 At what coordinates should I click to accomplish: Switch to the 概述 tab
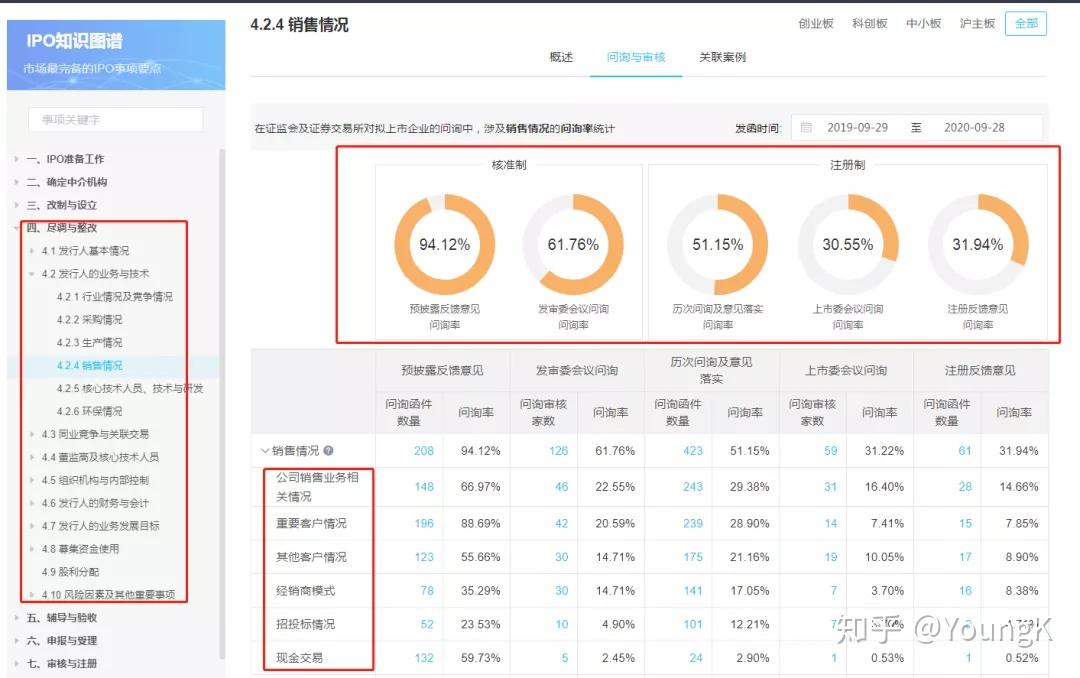(561, 57)
